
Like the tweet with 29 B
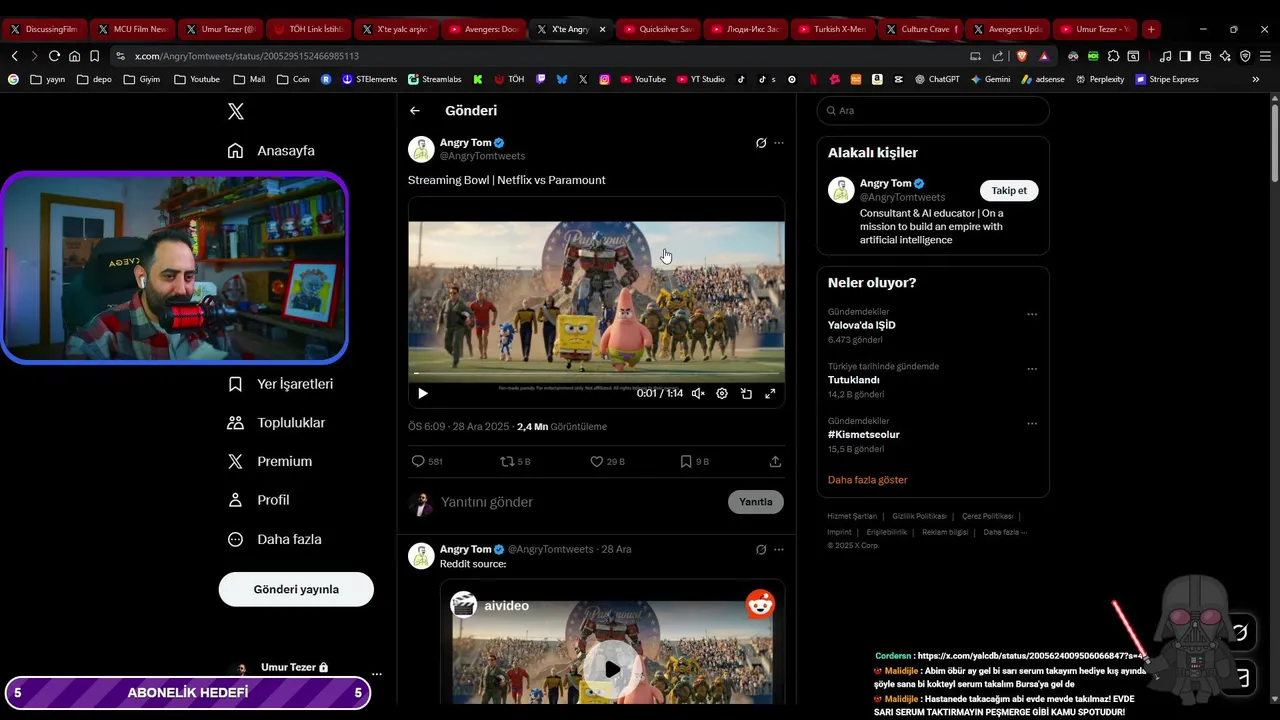pyautogui.click(x=607, y=461)
